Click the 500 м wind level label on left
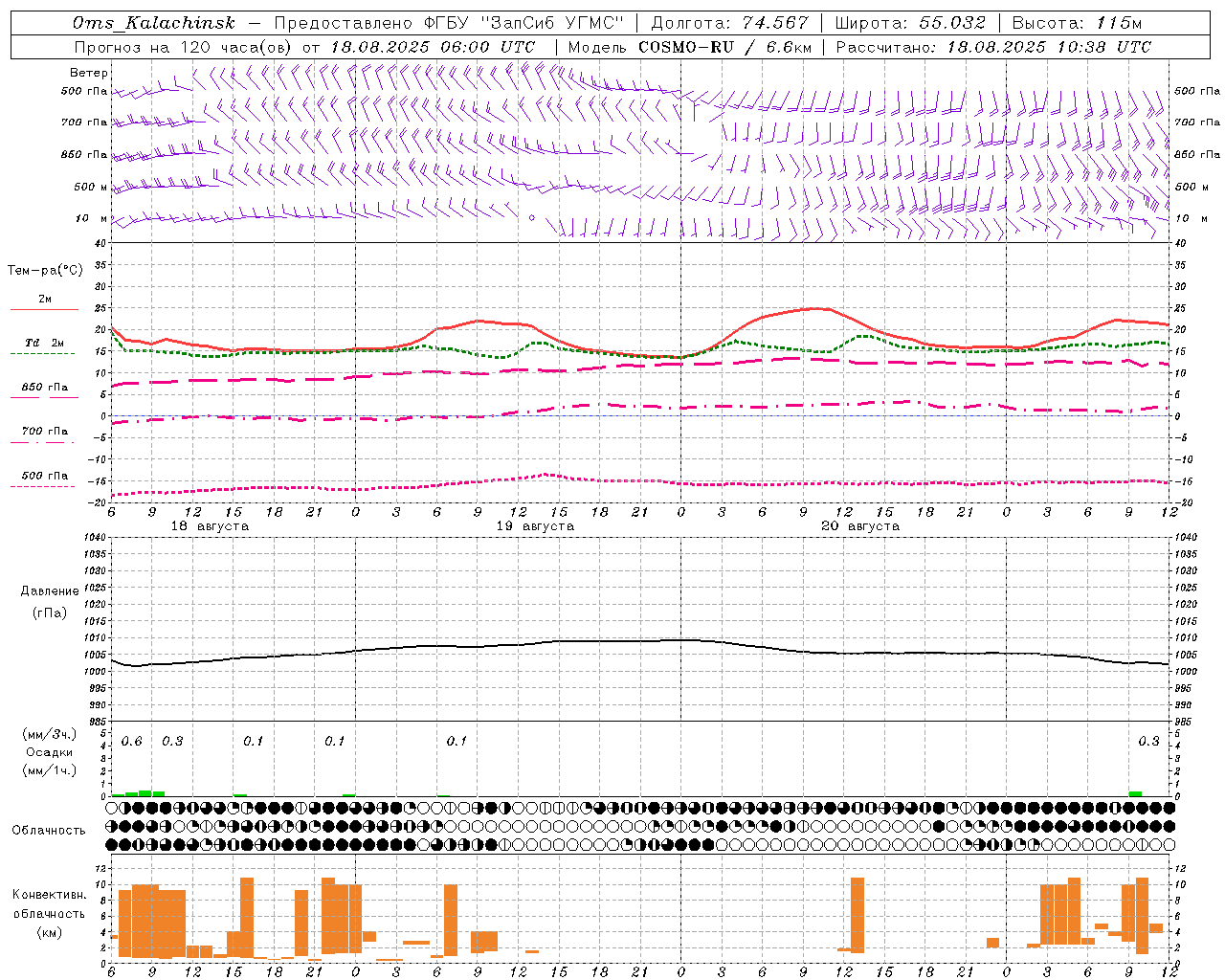Screen dimensions: 1225x980 91,188
